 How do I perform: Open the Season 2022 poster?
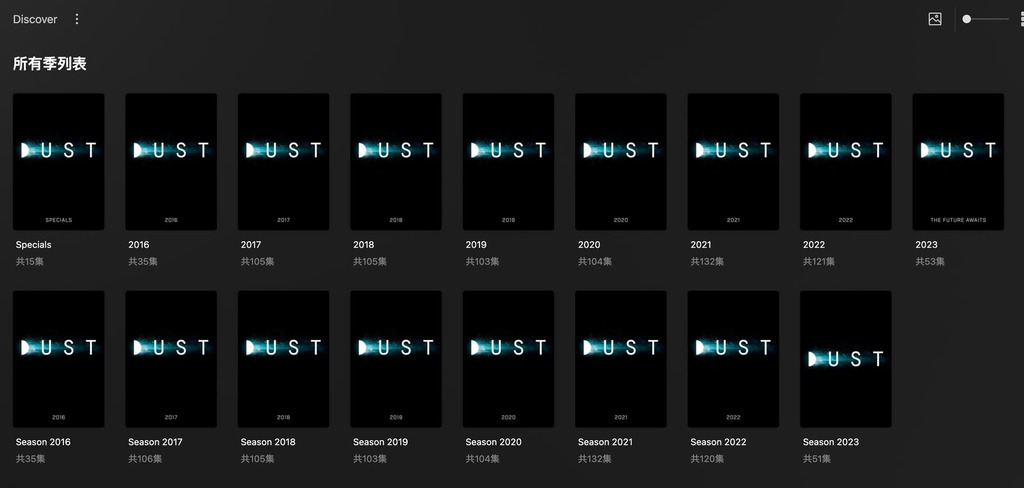tap(733, 359)
